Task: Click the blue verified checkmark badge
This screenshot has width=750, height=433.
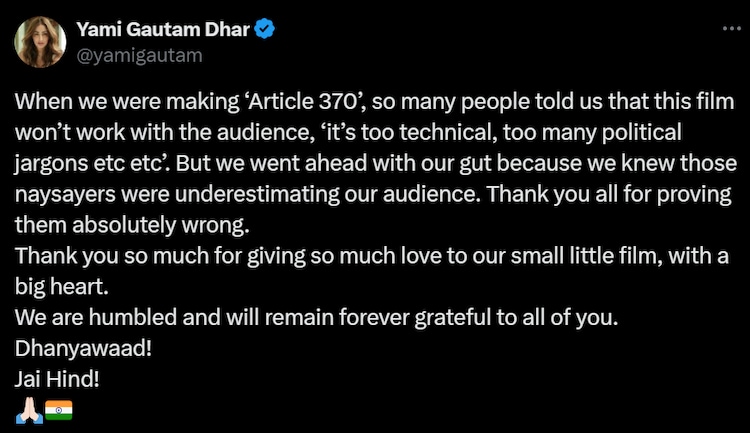Action: pyautogui.click(x=266, y=31)
